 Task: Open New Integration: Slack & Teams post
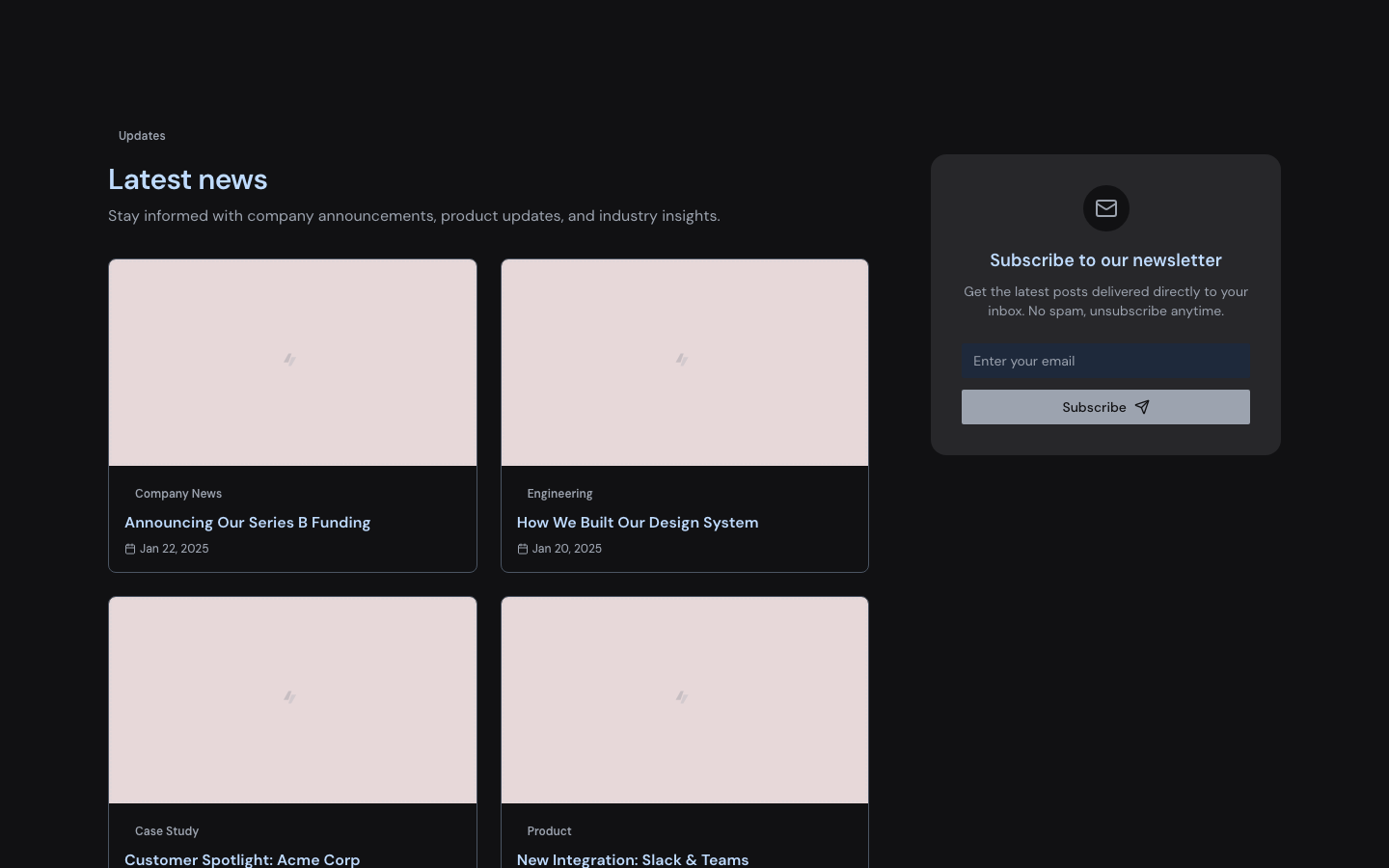point(633,859)
